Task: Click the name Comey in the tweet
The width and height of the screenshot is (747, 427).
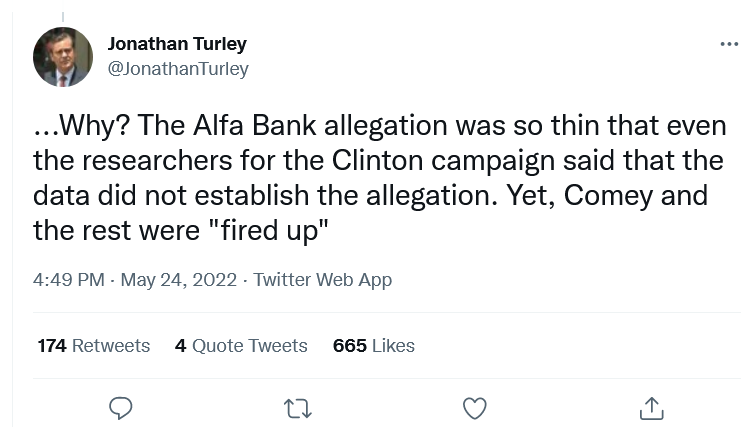Action: click(x=608, y=196)
